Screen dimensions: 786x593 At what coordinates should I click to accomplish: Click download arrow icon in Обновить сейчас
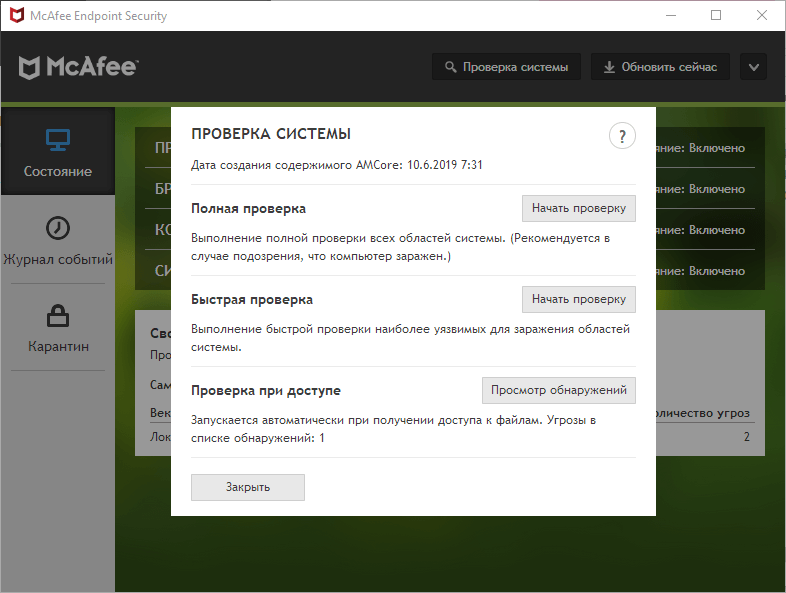609,67
